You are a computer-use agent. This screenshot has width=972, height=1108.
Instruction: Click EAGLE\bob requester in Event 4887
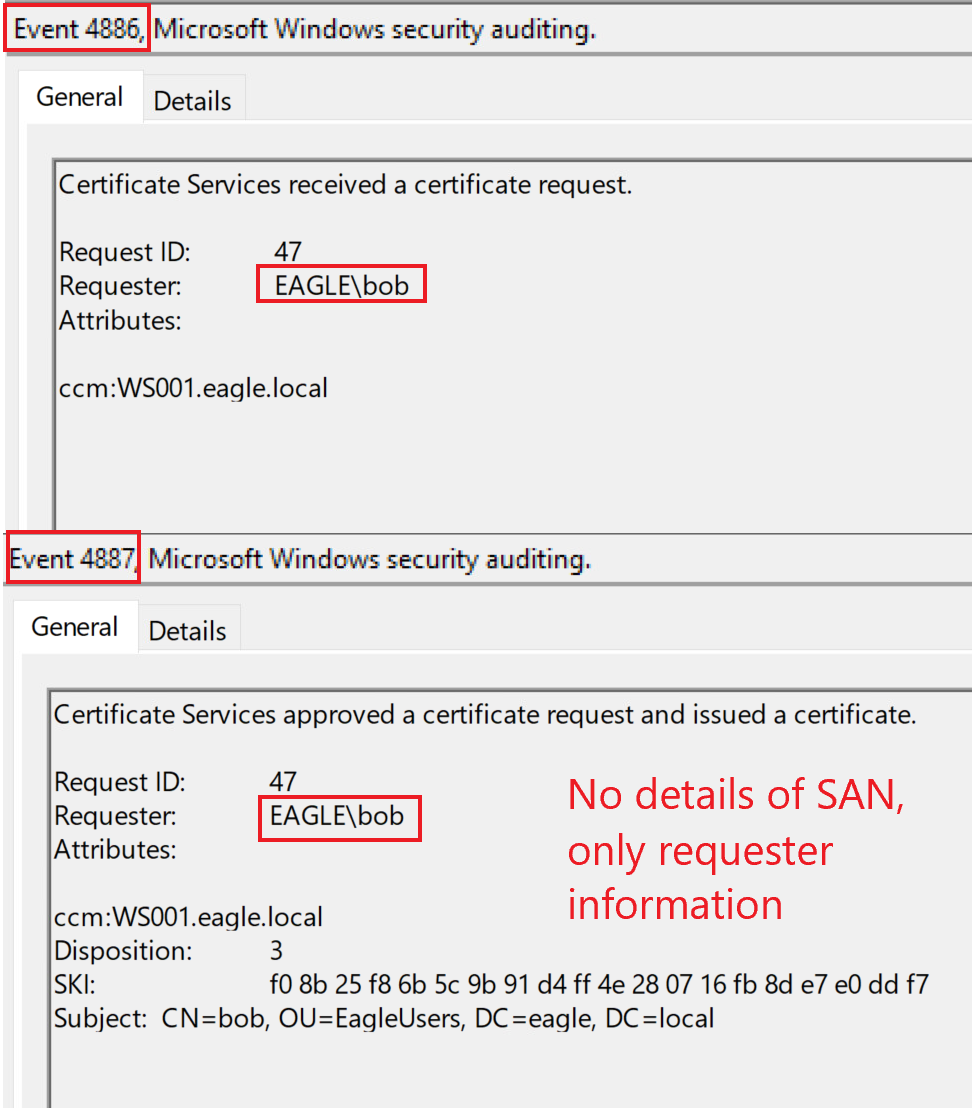337,816
